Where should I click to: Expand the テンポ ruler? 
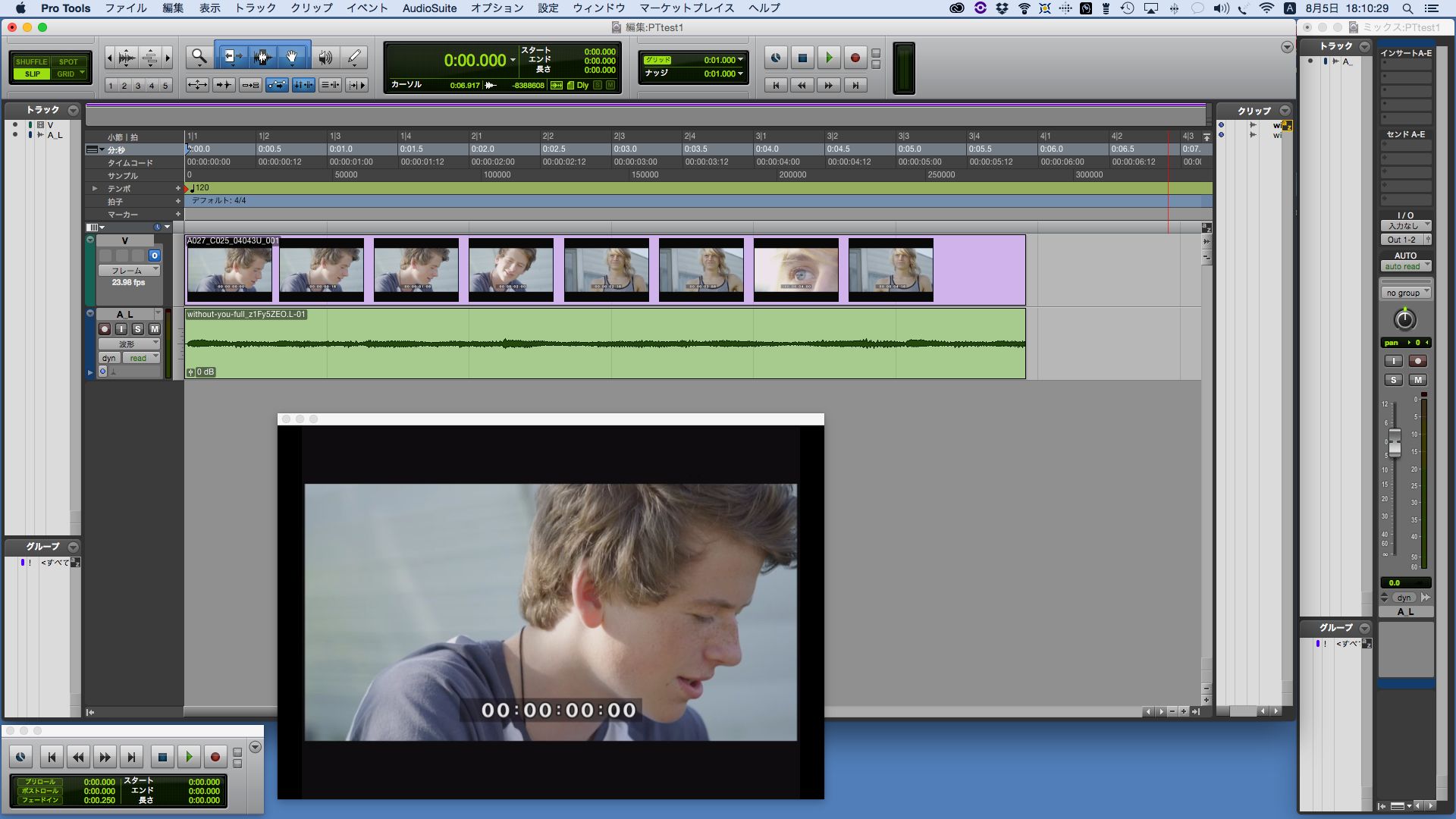[x=95, y=188]
